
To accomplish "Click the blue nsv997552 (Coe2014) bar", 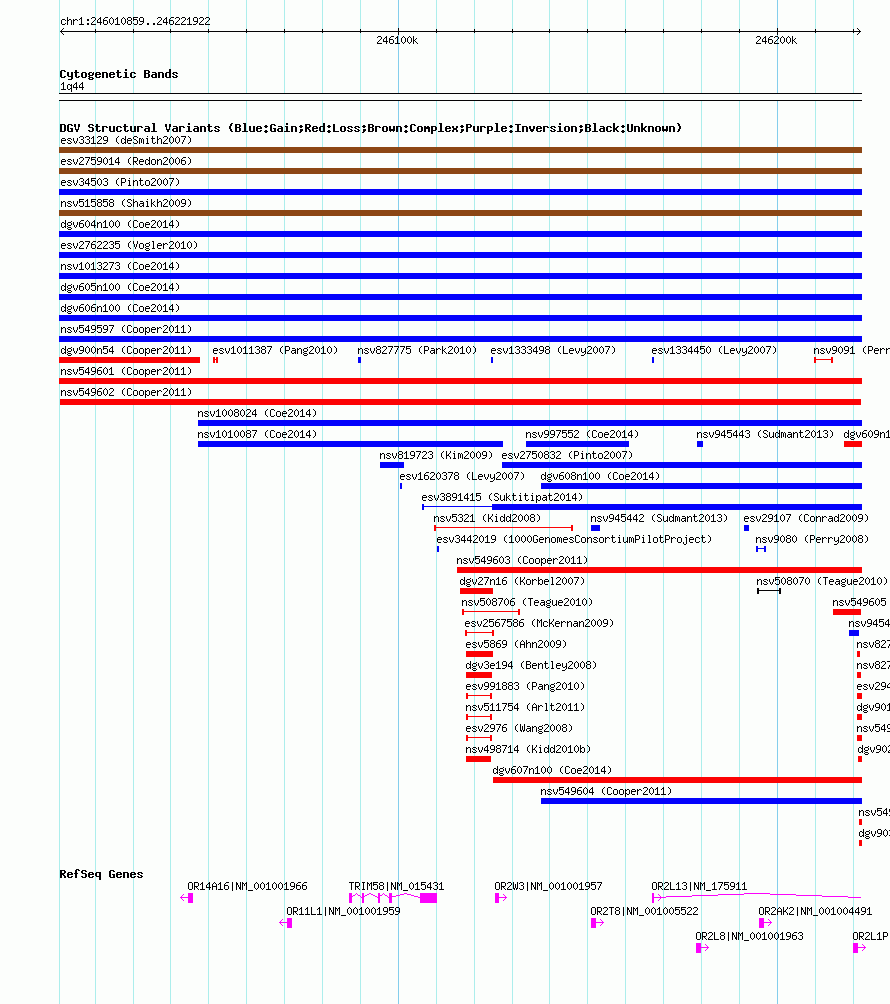I will (x=578, y=444).
